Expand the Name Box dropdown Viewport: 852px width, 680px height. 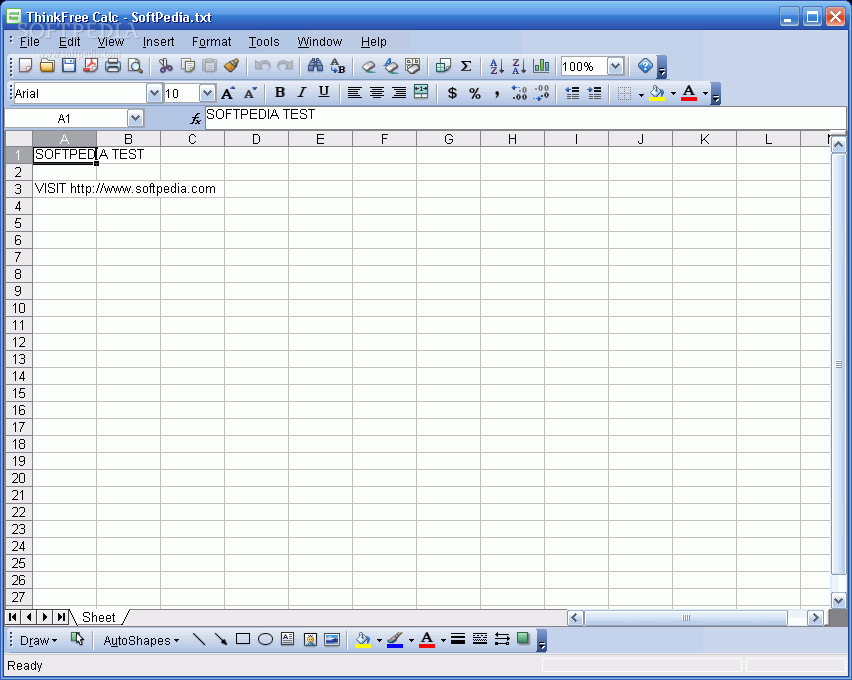[x=135, y=118]
